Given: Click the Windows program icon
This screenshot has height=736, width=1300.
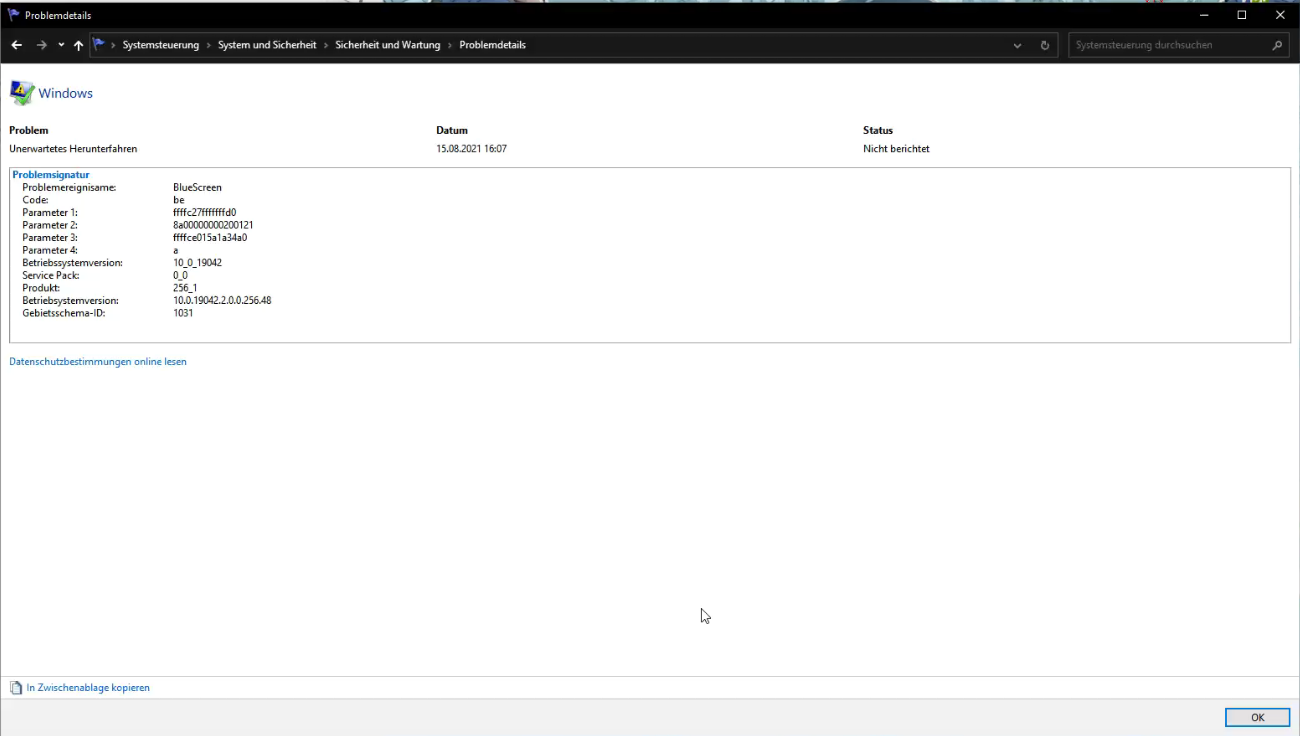Looking at the screenshot, I should coord(22,93).
